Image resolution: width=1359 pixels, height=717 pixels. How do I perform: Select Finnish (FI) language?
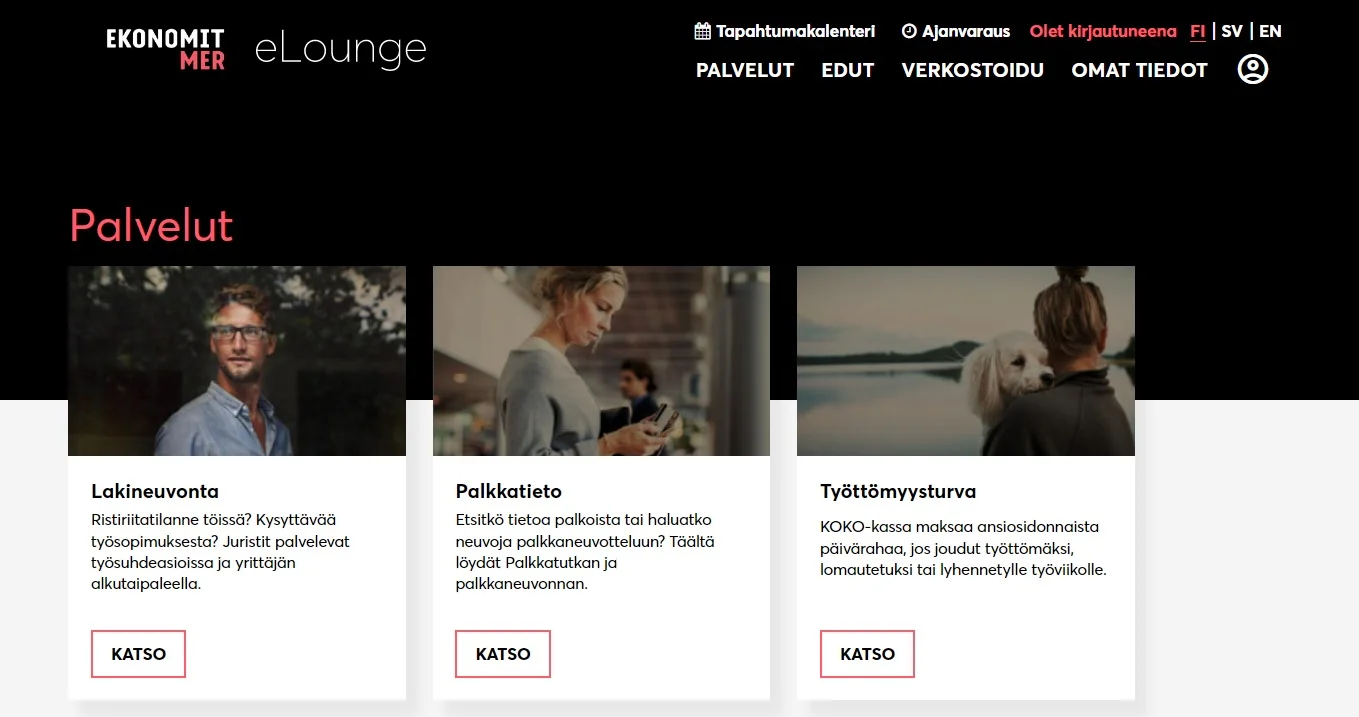click(1197, 31)
